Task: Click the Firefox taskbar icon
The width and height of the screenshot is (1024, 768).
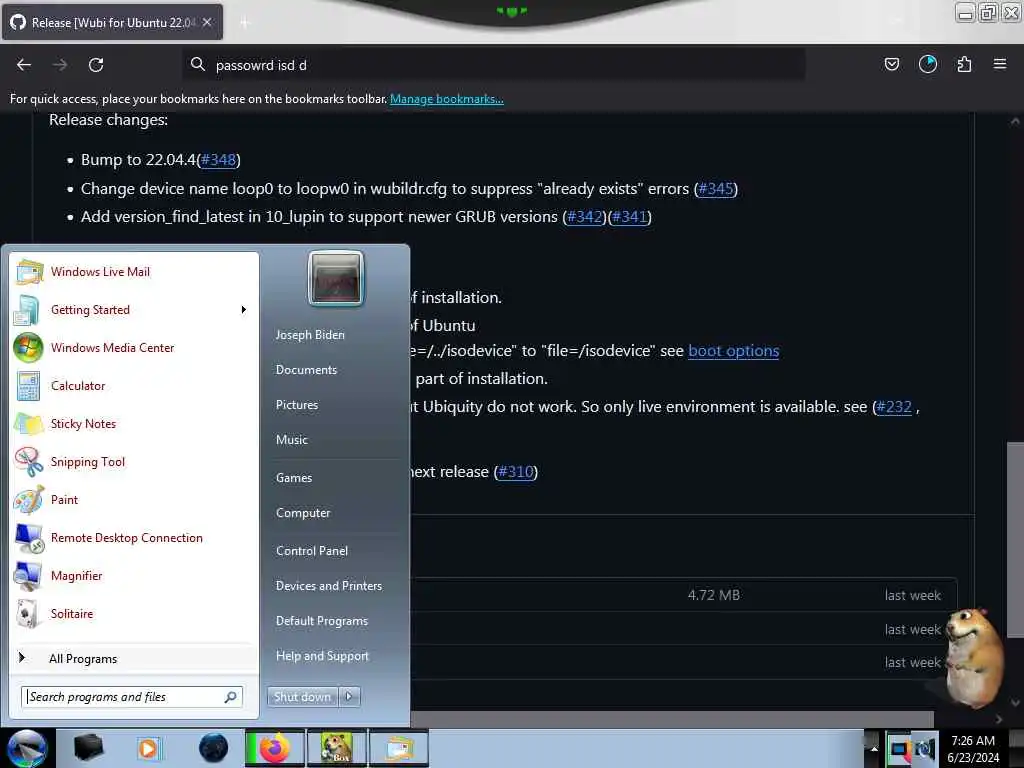Action: coord(274,748)
